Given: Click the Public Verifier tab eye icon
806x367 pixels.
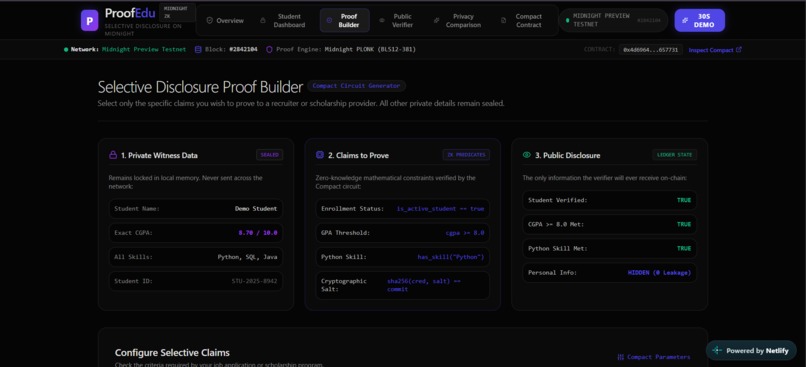Looking at the screenshot, I should coord(382,21).
